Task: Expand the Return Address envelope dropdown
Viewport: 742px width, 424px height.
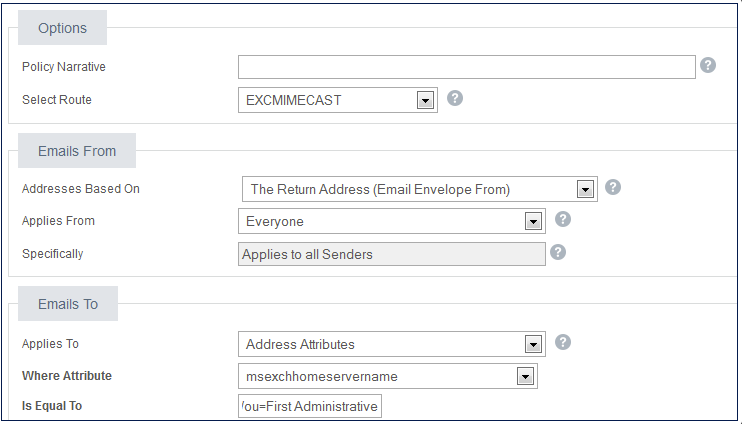Action: tap(585, 189)
